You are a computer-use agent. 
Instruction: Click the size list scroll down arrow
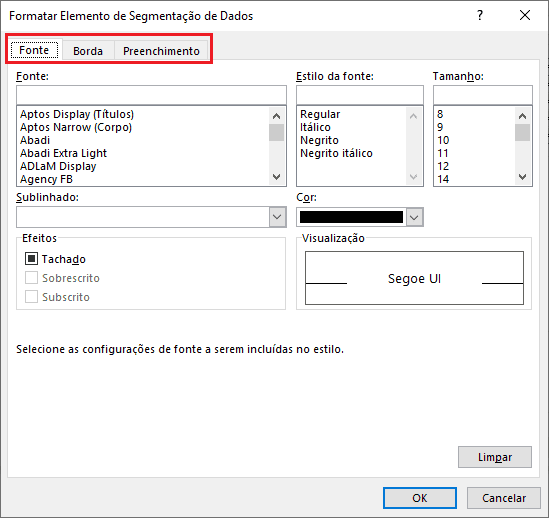point(522,177)
